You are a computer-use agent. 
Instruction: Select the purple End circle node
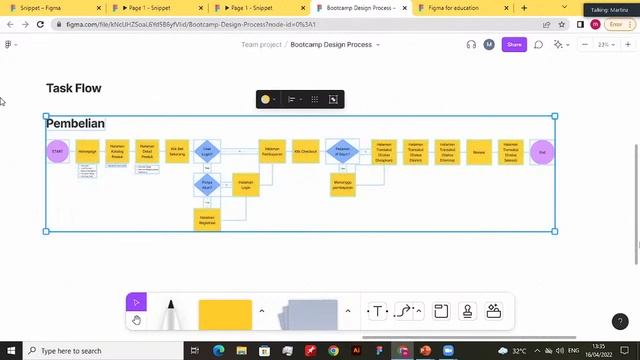pos(542,152)
